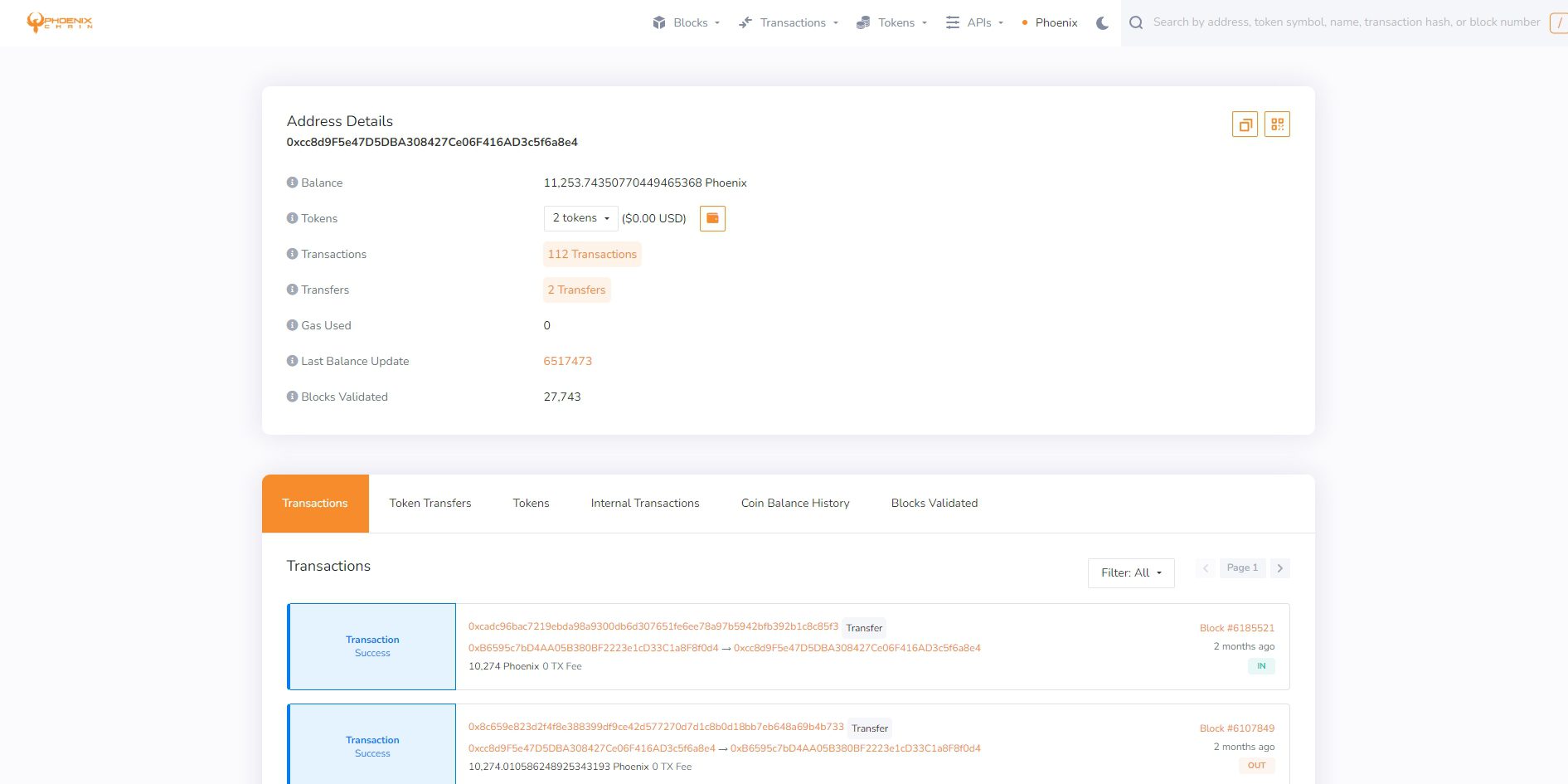Screen dimensions: 1568x784
Task: Click the ($0.00 USD) value
Action: click(x=654, y=218)
